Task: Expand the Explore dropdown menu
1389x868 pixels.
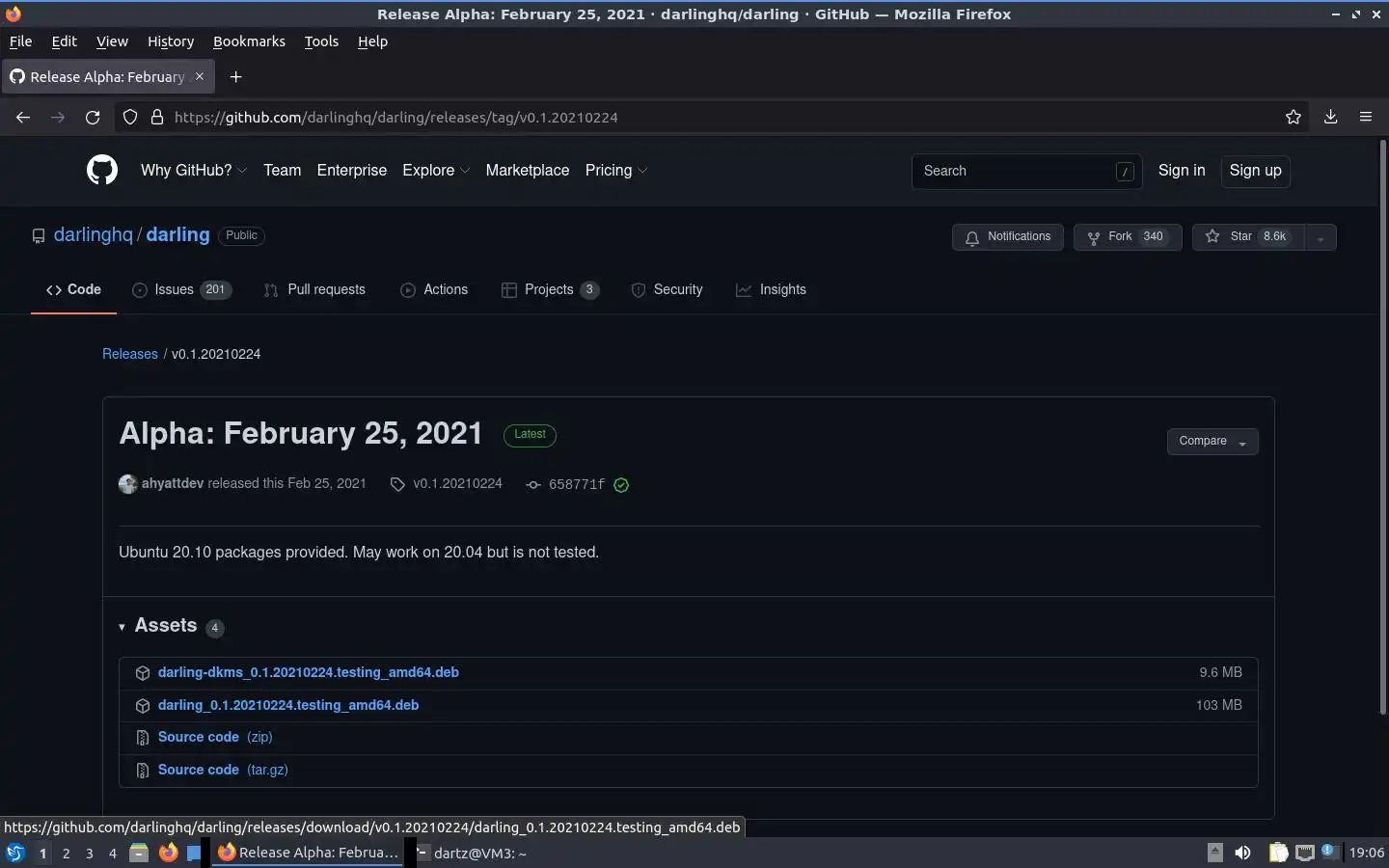Action: (x=436, y=171)
